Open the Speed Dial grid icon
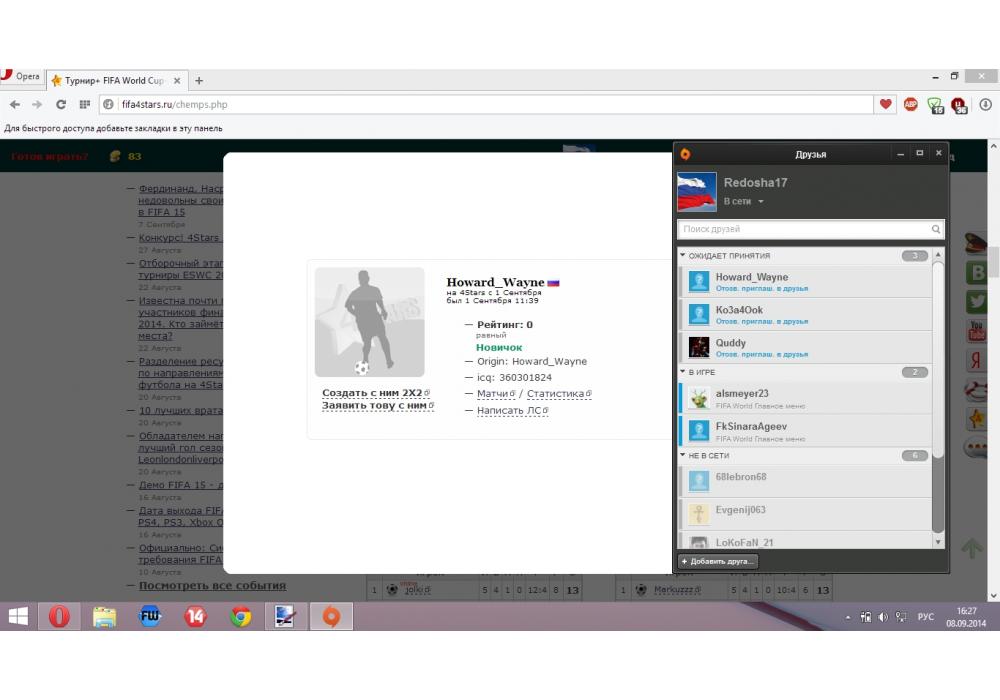Viewport: 1000px width, 700px height. coord(84,104)
